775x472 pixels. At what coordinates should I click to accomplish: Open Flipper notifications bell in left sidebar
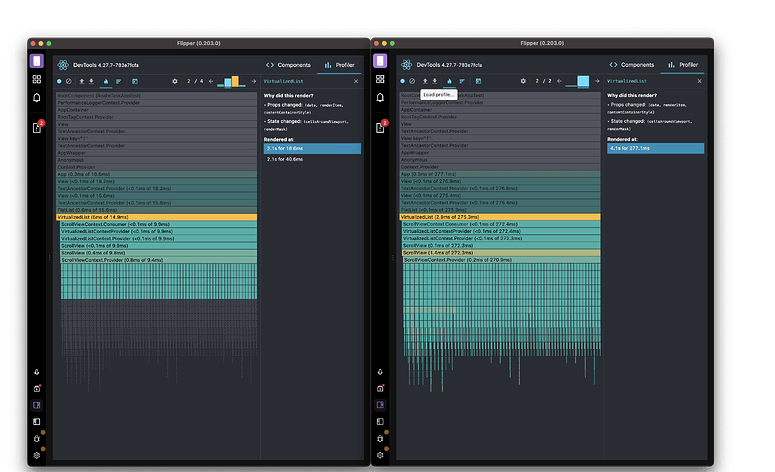(37, 97)
